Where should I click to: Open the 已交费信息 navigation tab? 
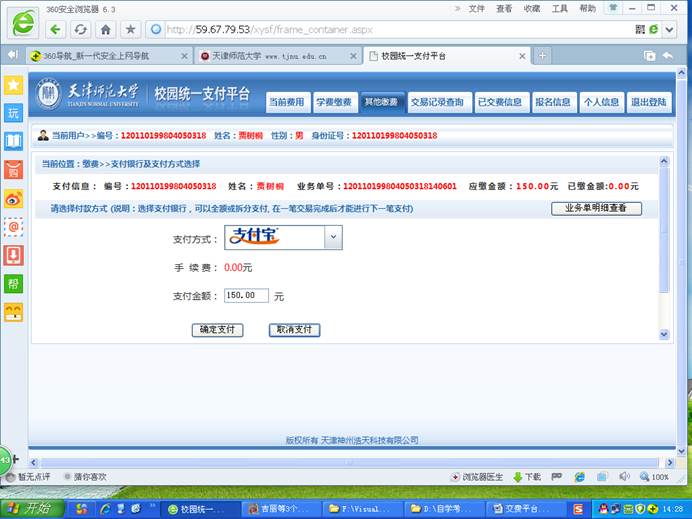[x=501, y=102]
